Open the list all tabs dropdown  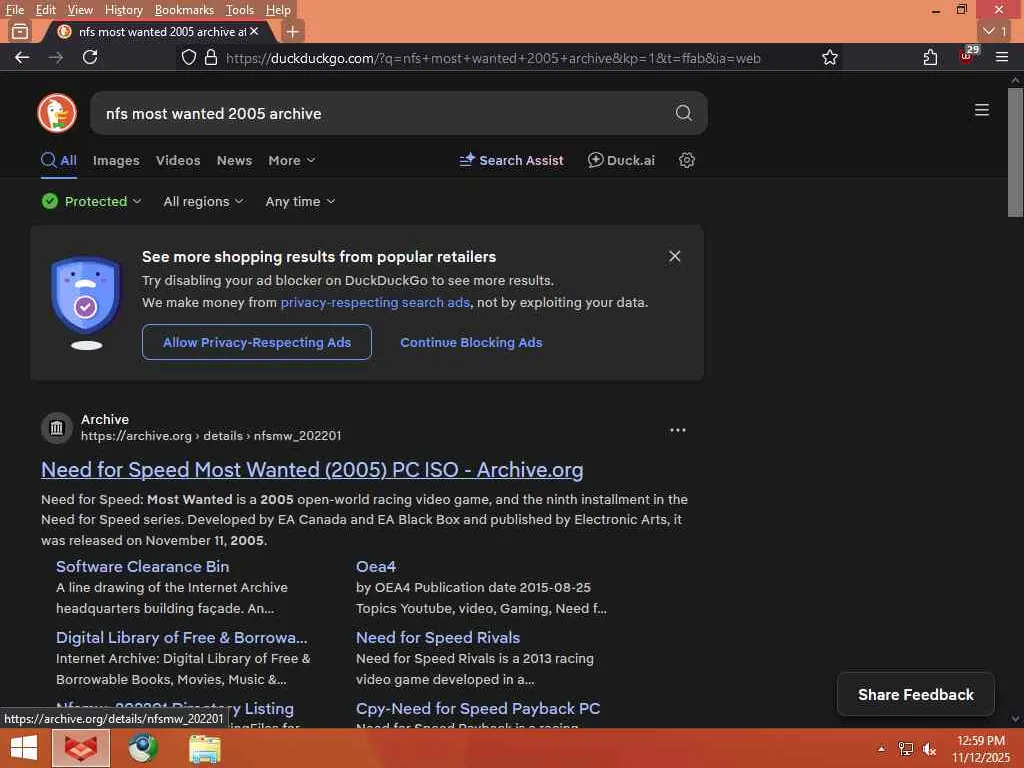[995, 31]
